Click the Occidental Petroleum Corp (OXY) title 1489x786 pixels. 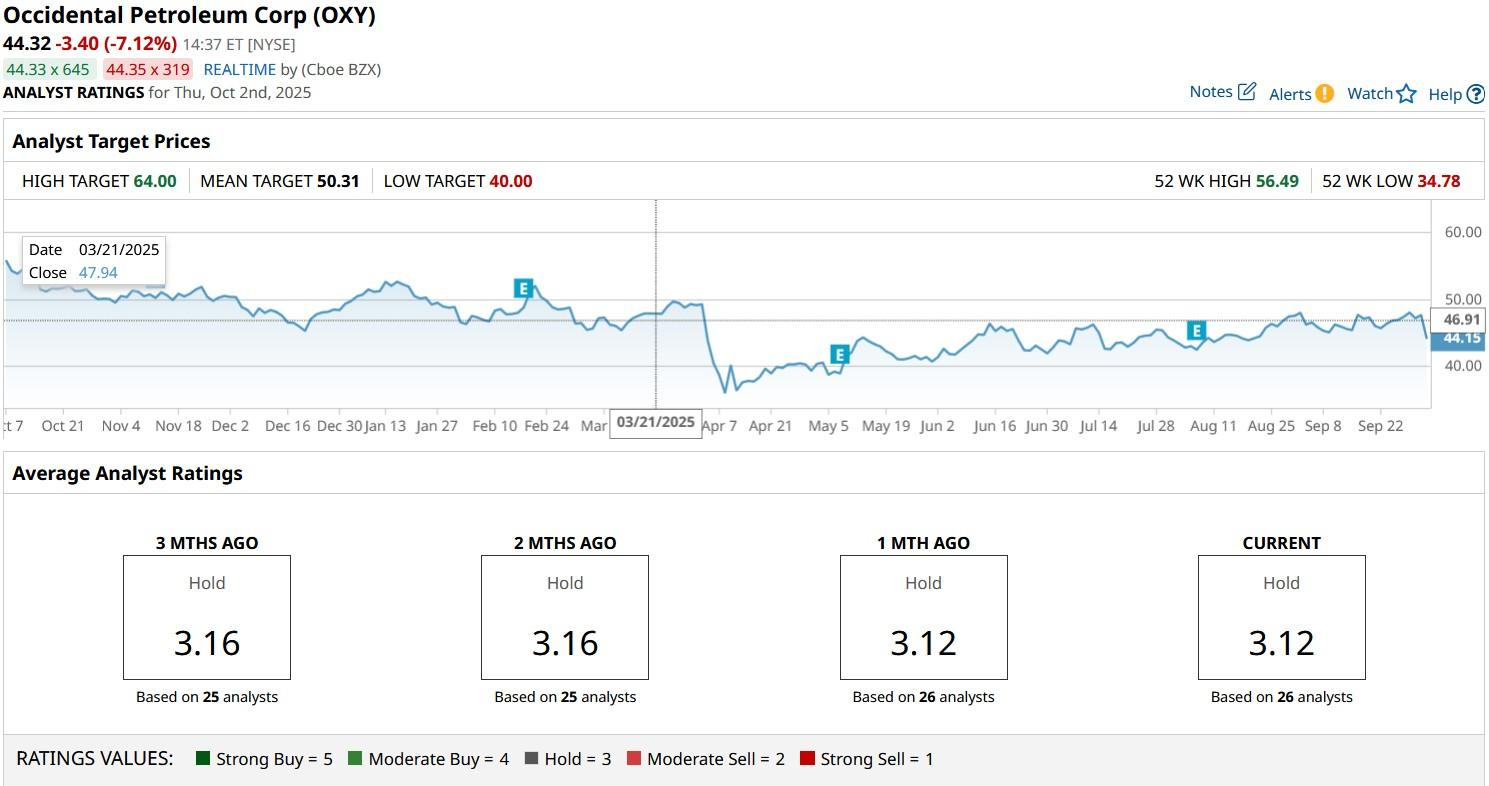coord(190,16)
